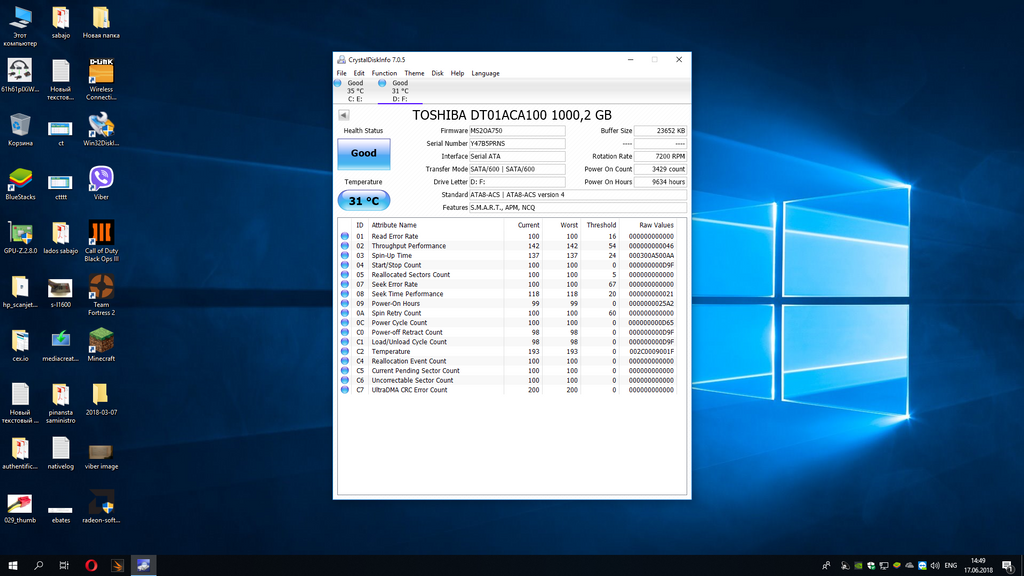Launch Viber from desktop
This screenshot has height=576, width=1024.
[101, 183]
